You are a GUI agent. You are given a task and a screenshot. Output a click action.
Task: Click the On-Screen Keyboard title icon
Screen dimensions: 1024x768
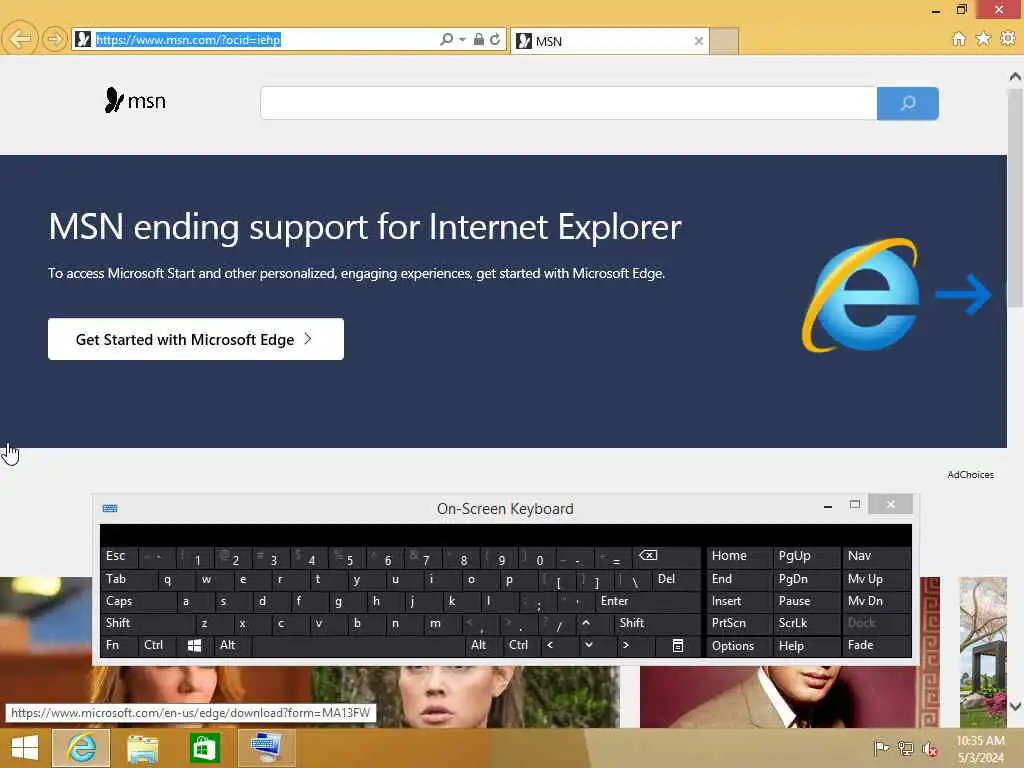110,508
